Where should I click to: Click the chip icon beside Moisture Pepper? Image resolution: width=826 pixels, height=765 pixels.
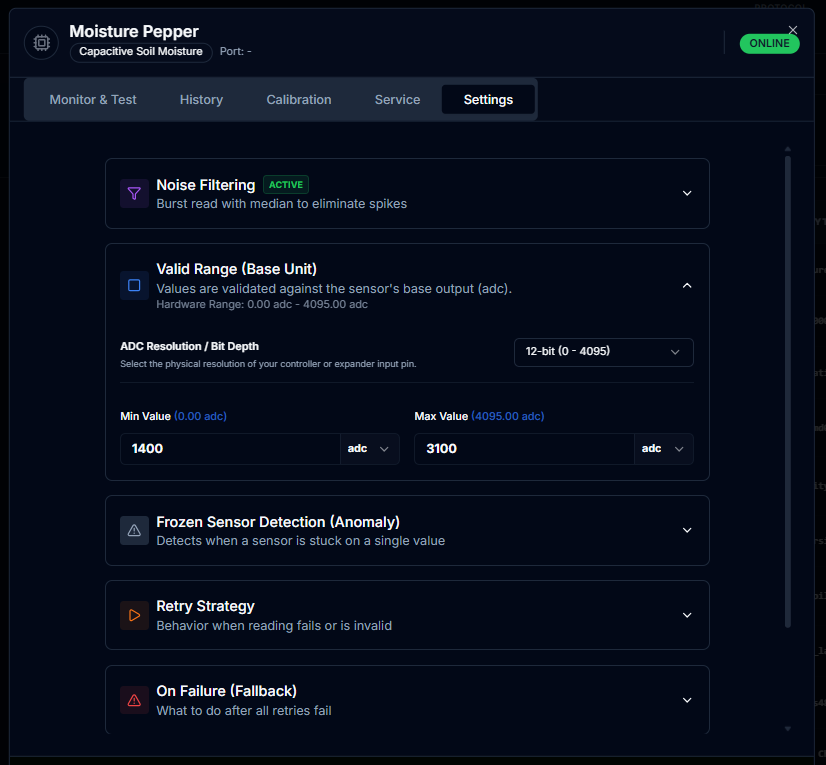(x=41, y=43)
